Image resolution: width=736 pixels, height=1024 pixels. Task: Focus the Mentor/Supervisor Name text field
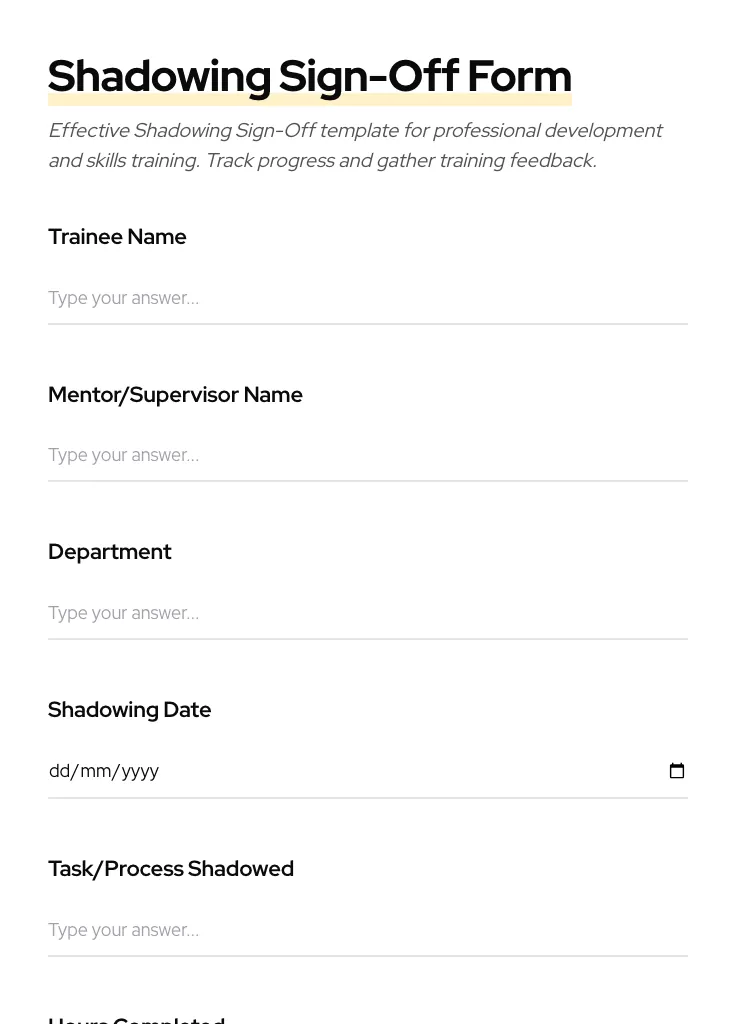click(367, 455)
